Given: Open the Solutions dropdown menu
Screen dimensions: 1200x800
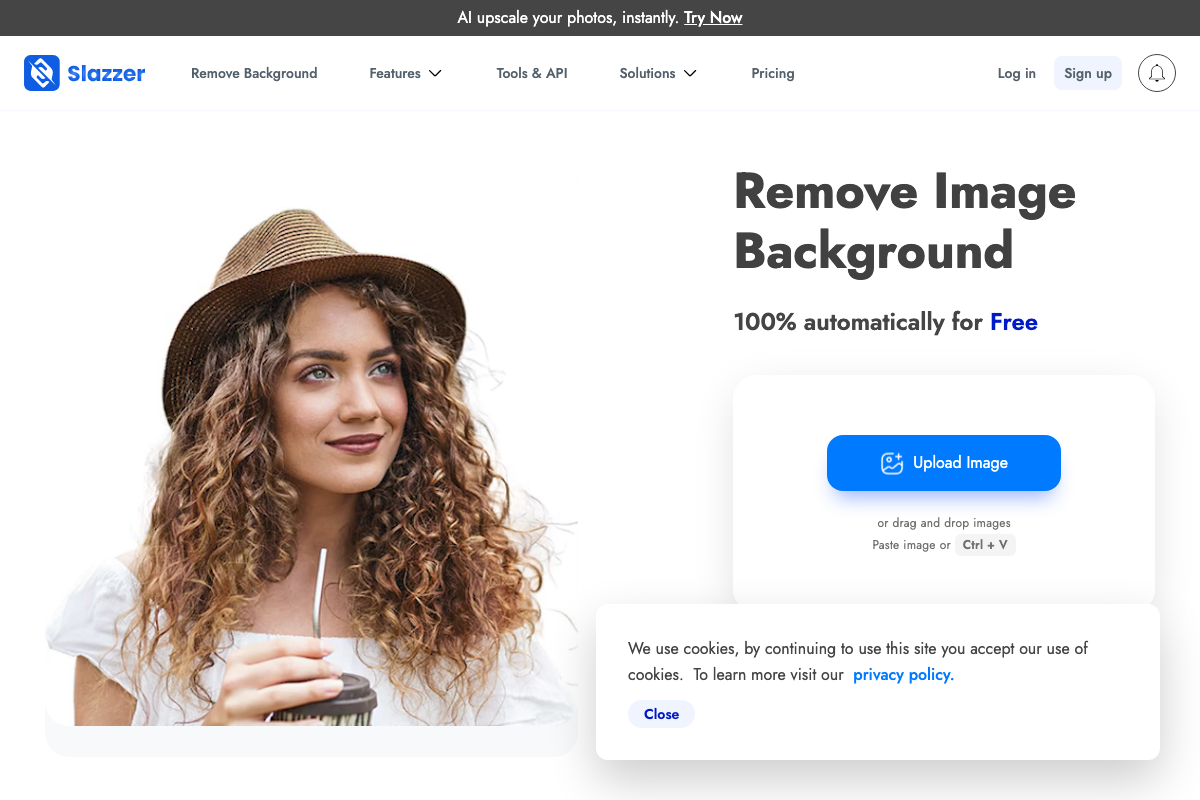Looking at the screenshot, I should click(x=647, y=73).
